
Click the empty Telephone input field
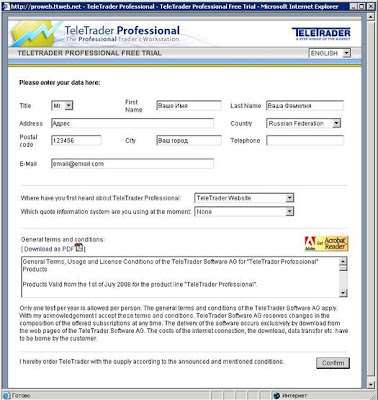click(x=305, y=140)
